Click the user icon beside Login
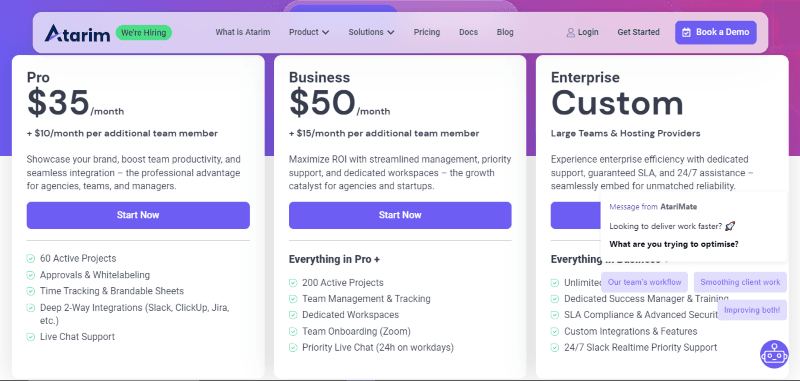 [x=570, y=32]
